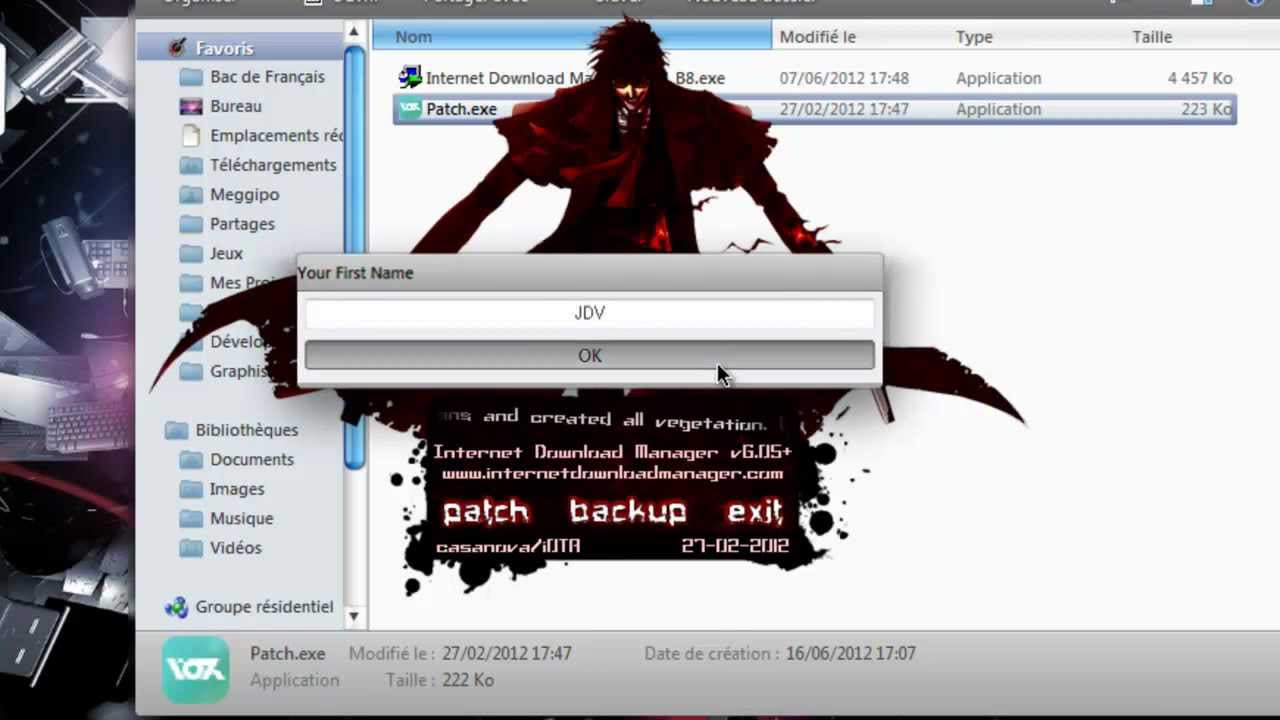Click exit in the patcher window
The height and width of the screenshot is (720, 1280).
(754, 512)
